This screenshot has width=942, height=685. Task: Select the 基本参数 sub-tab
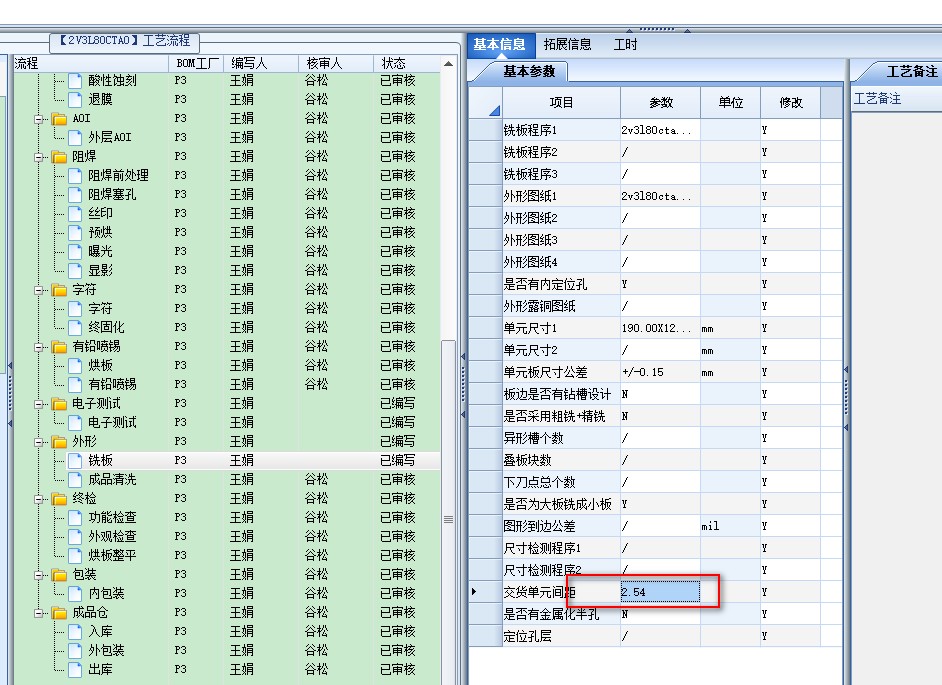[x=529, y=72]
